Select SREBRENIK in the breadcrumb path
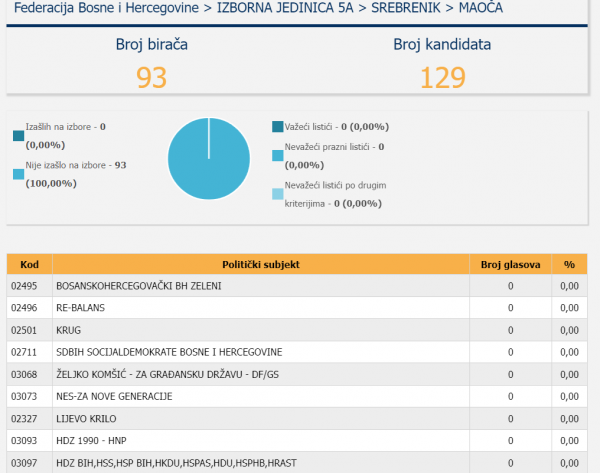600x473 pixels. [406, 8]
